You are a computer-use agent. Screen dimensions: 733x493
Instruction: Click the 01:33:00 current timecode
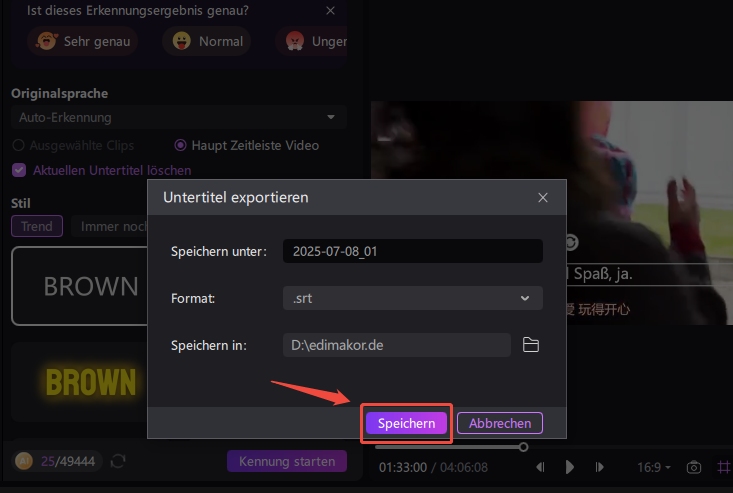[x=402, y=467]
